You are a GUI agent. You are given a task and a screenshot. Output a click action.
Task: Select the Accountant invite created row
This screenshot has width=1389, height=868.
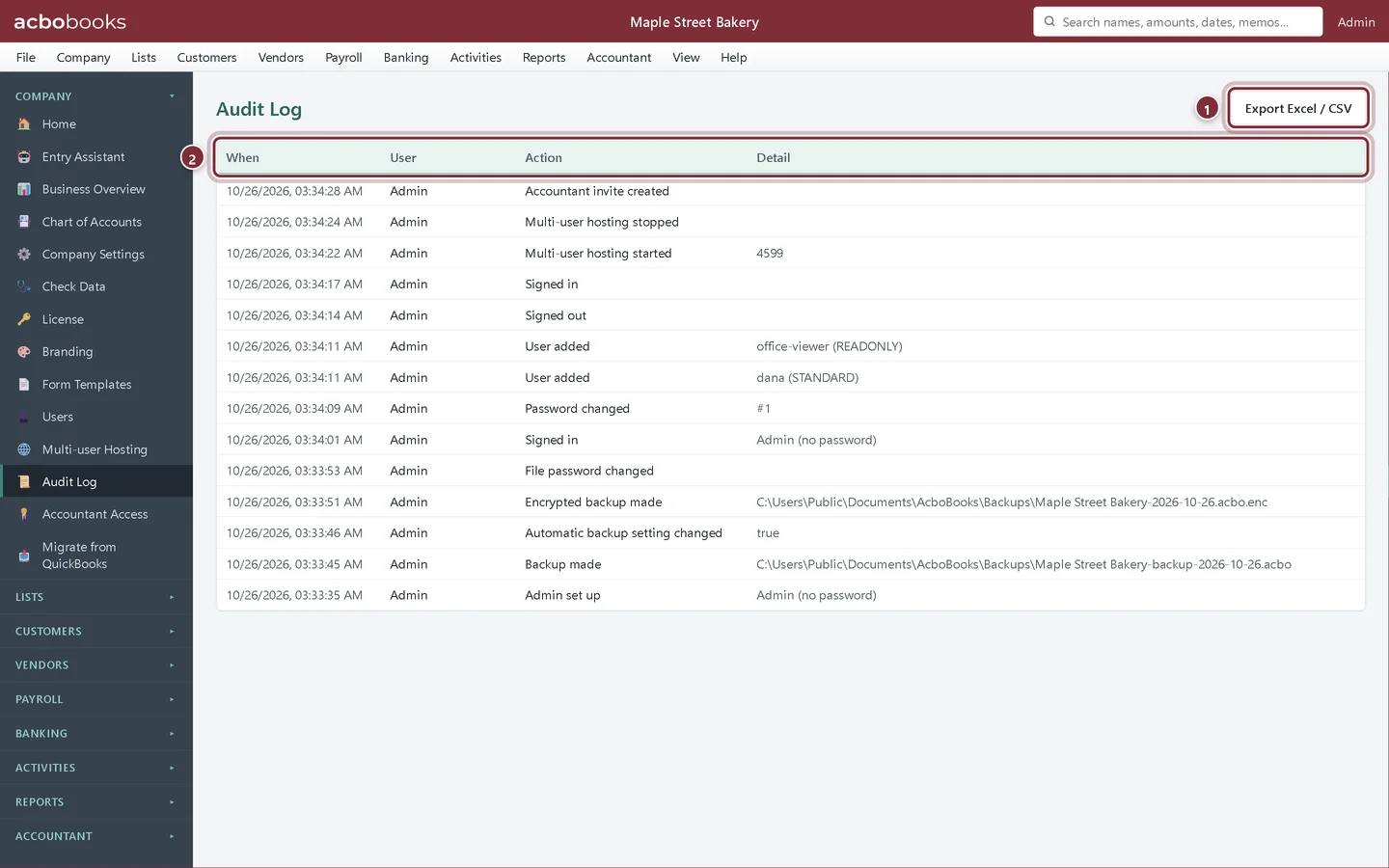[x=791, y=191]
